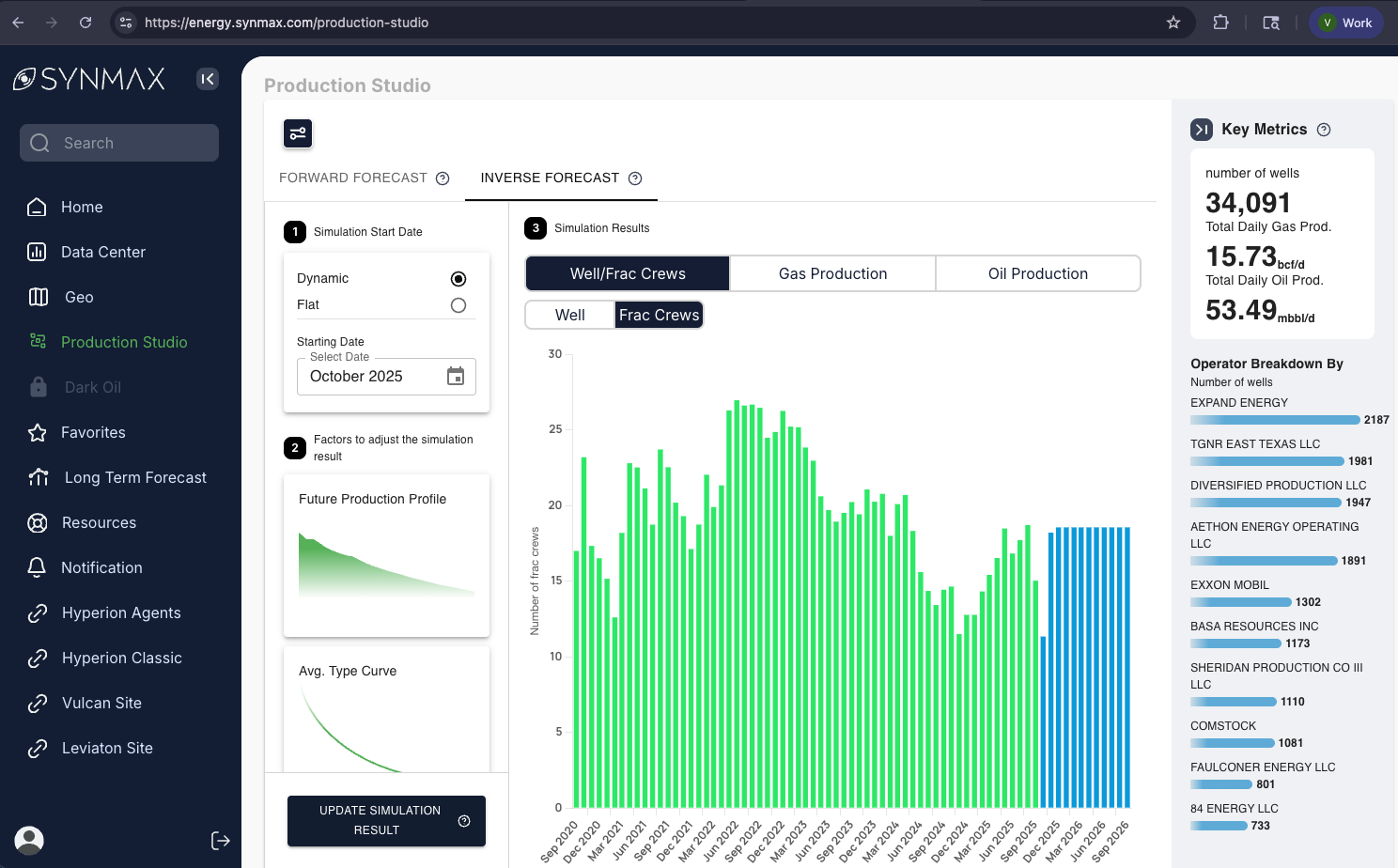Image resolution: width=1398 pixels, height=868 pixels.
Task: Open the Gas Production tab
Action: tap(832, 274)
